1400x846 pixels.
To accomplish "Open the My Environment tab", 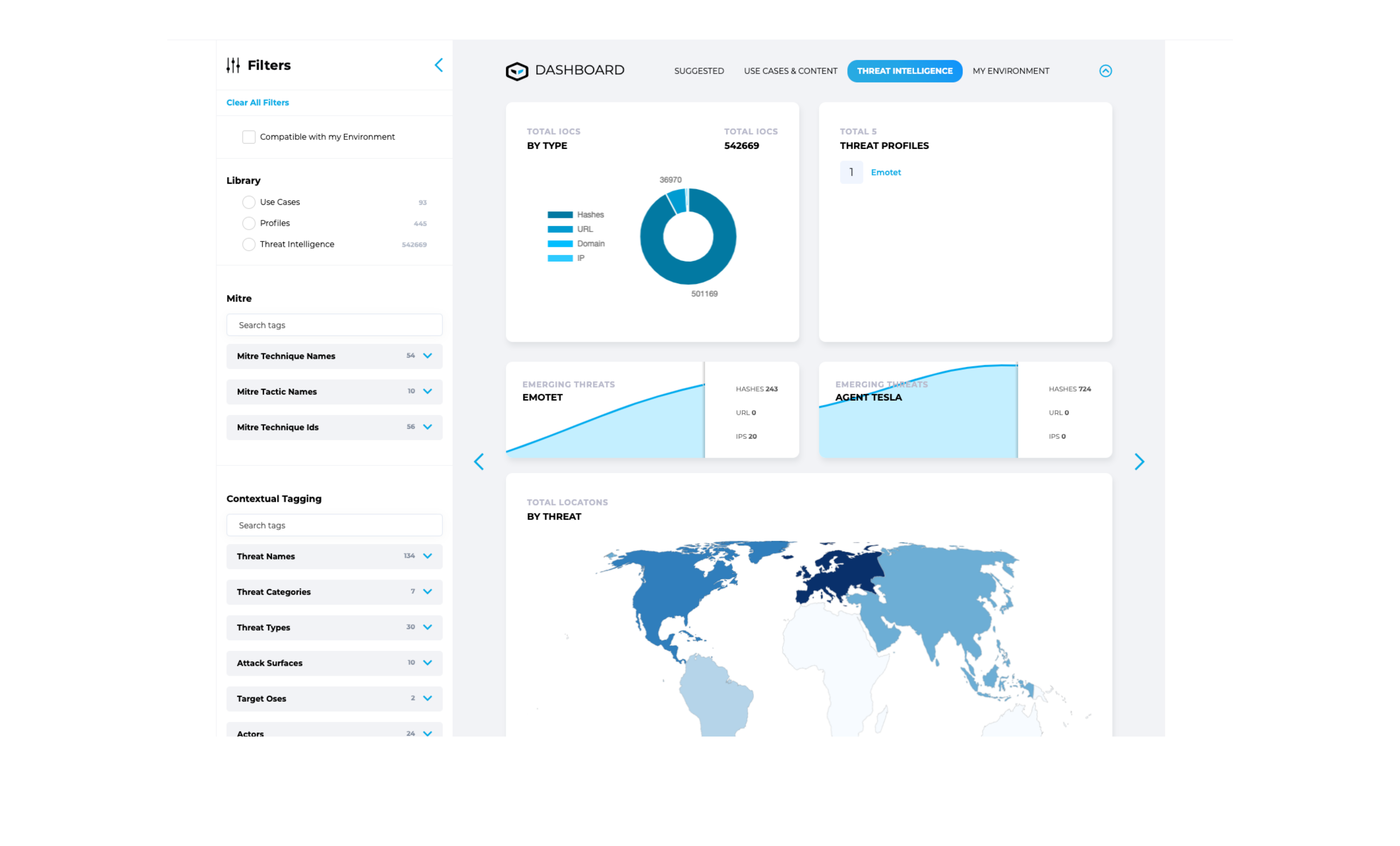I will click(x=1011, y=70).
